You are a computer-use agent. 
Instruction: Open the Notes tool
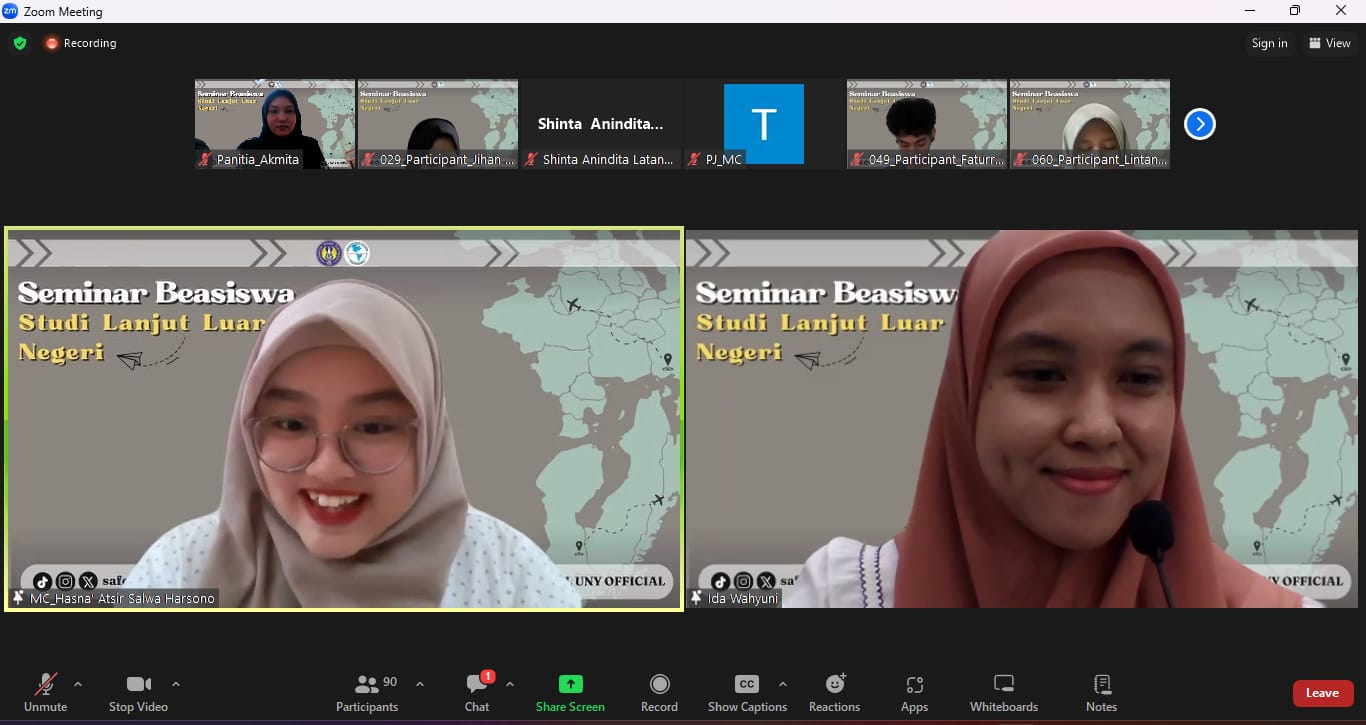tap(1101, 693)
